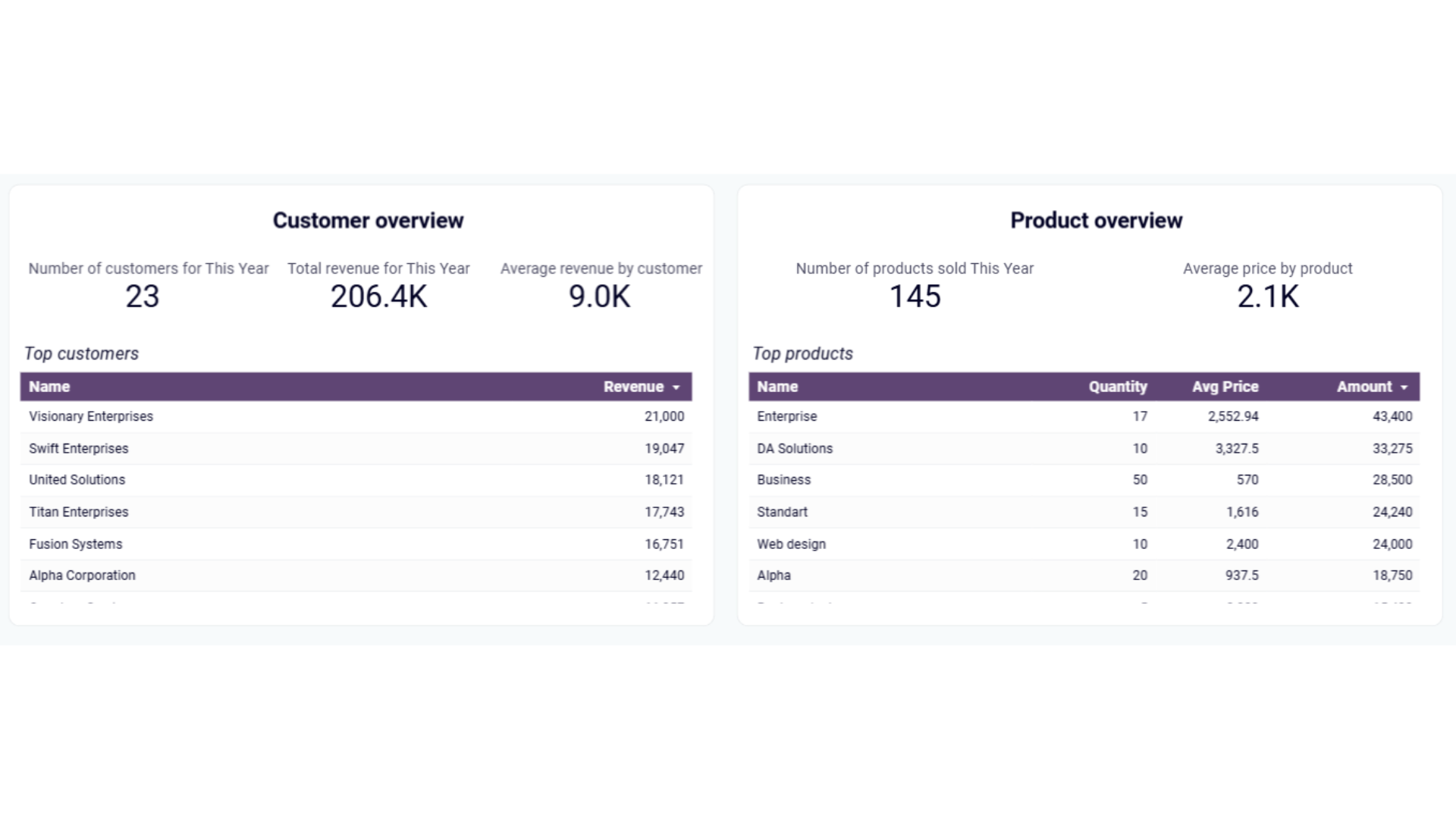The image size is (1456, 819).
Task: Click the top products Name column header
Action: (x=777, y=387)
